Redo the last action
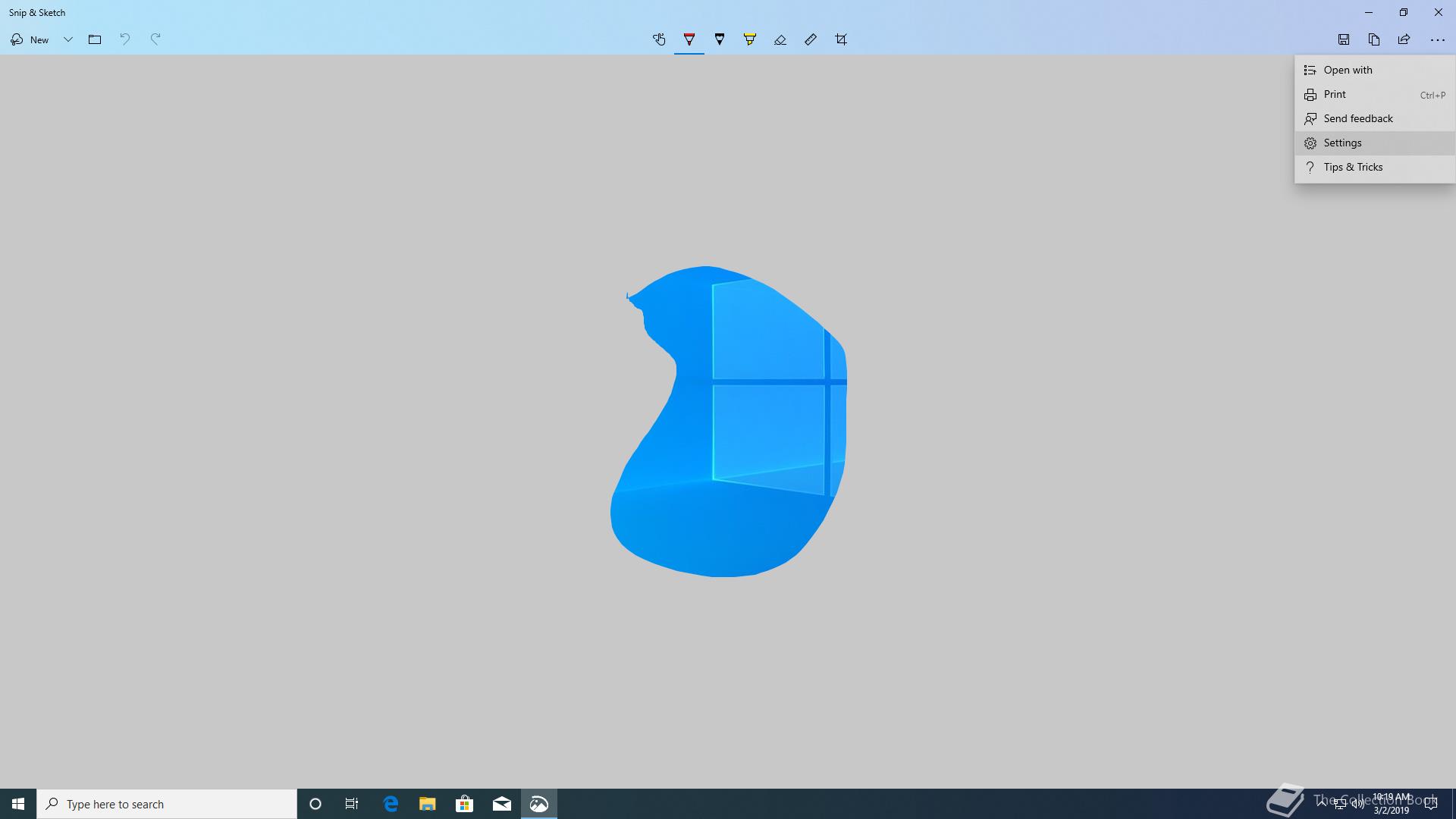Image resolution: width=1456 pixels, height=819 pixels. click(155, 39)
